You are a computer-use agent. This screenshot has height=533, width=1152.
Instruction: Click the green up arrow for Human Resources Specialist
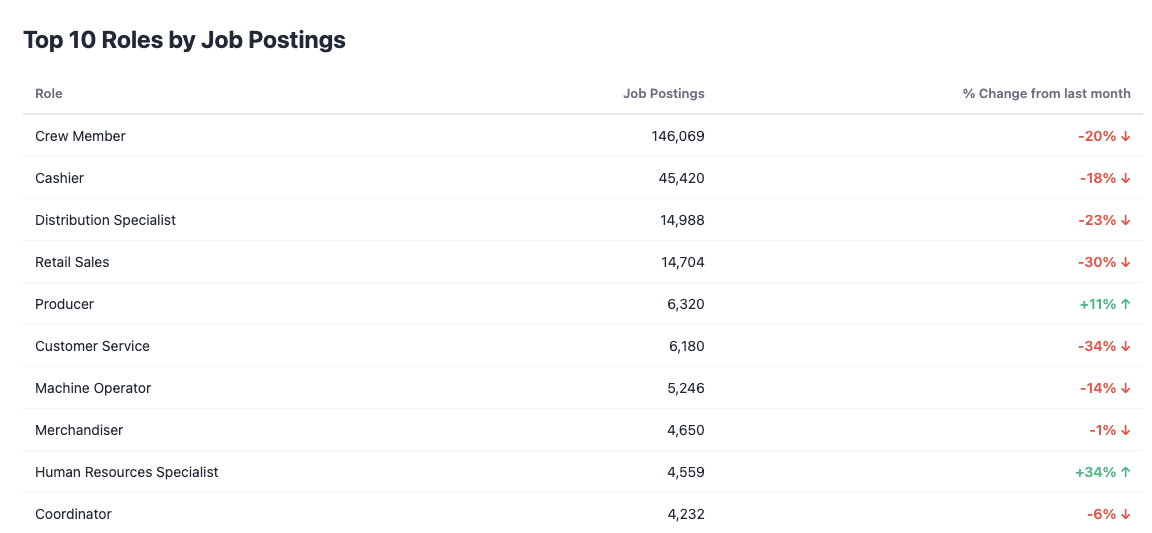click(1126, 472)
